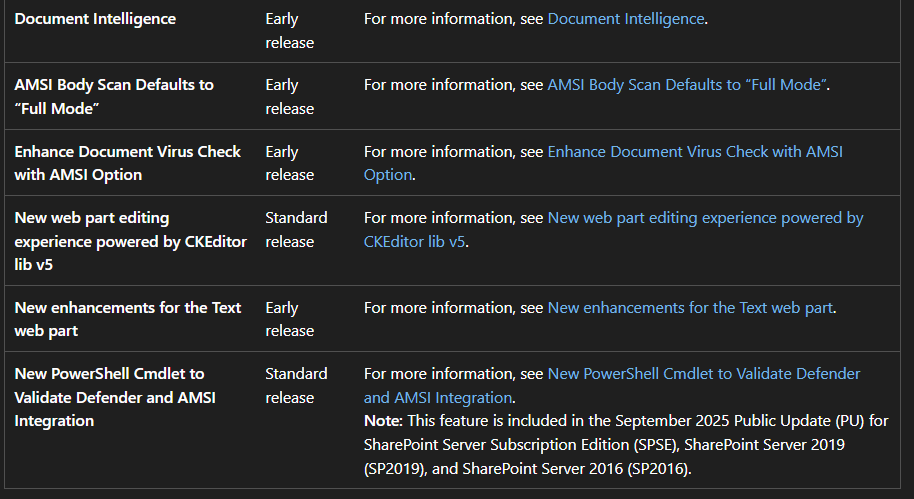Open the Document Intelligence link
This screenshot has width=914, height=499.
coord(626,19)
